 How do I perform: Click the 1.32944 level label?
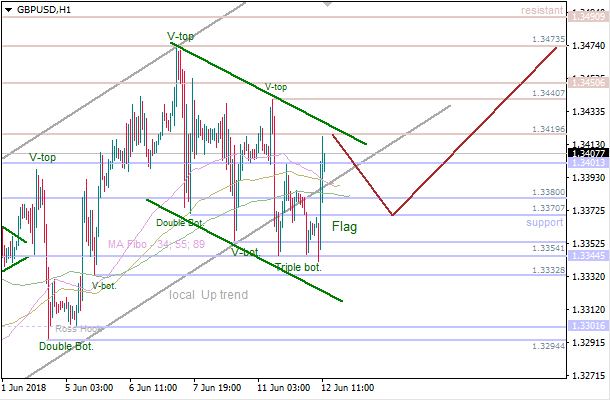coord(548,343)
